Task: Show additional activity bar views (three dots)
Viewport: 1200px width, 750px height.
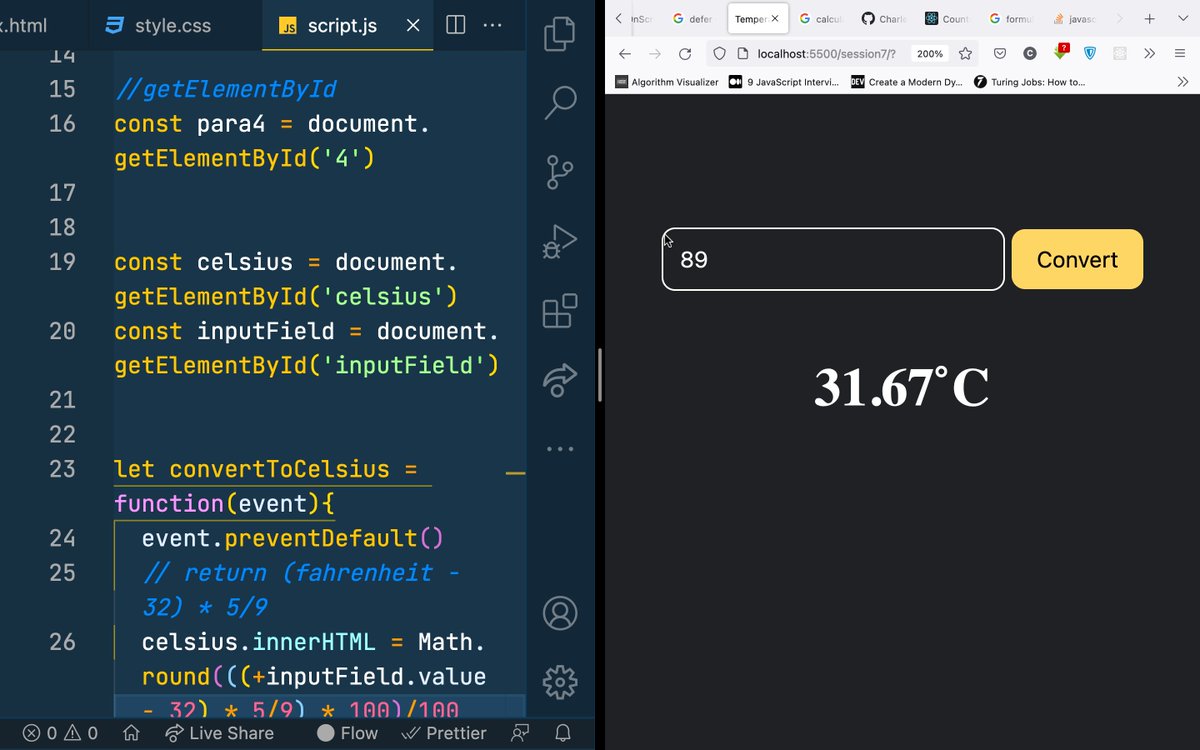Action: tap(560, 449)
